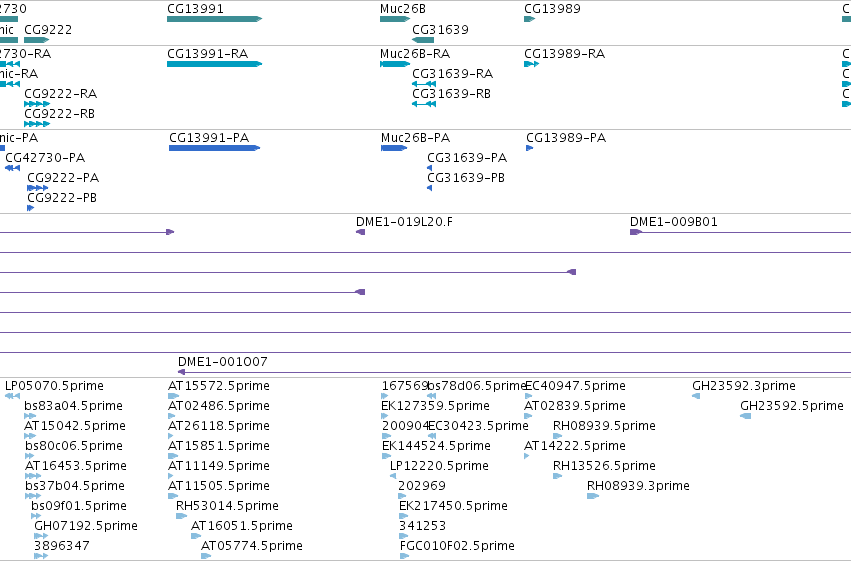Click the EC40947.5prime EST label
The width and height of the screenshot is (851, 561).
point(575,386)
